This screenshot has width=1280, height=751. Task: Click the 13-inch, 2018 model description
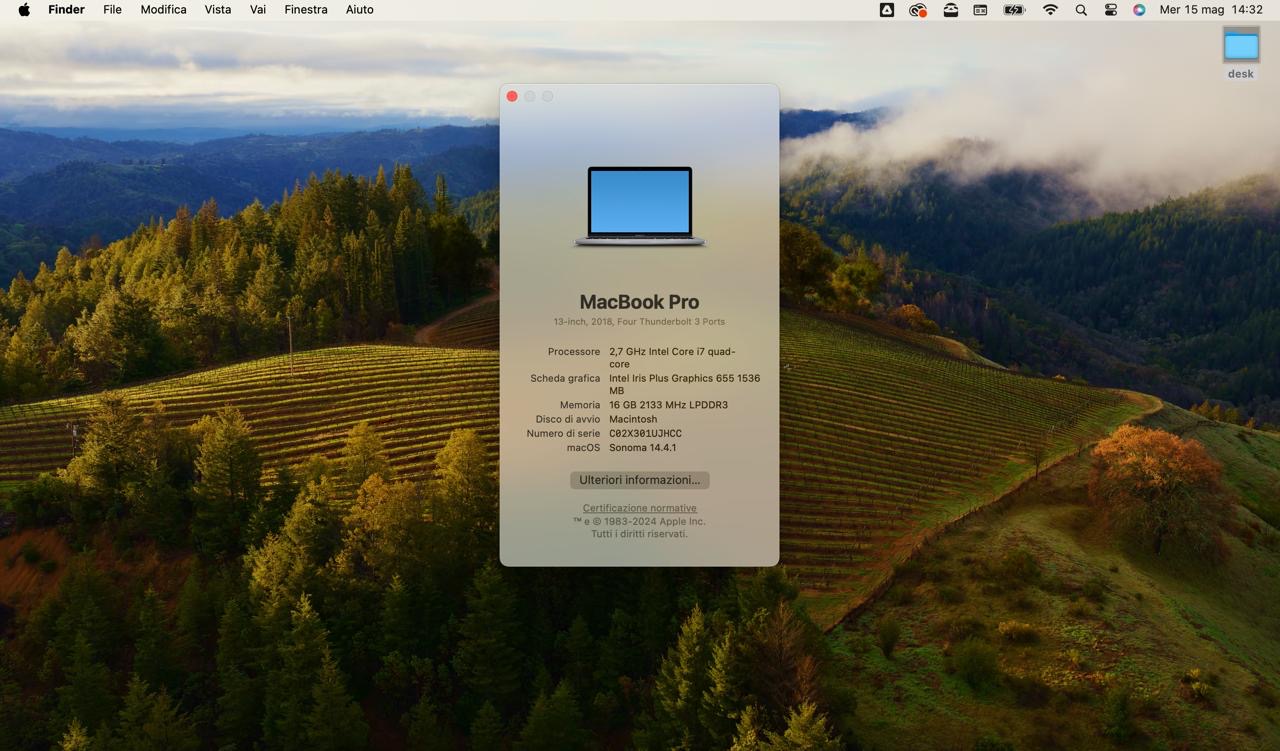pos(640,322)
